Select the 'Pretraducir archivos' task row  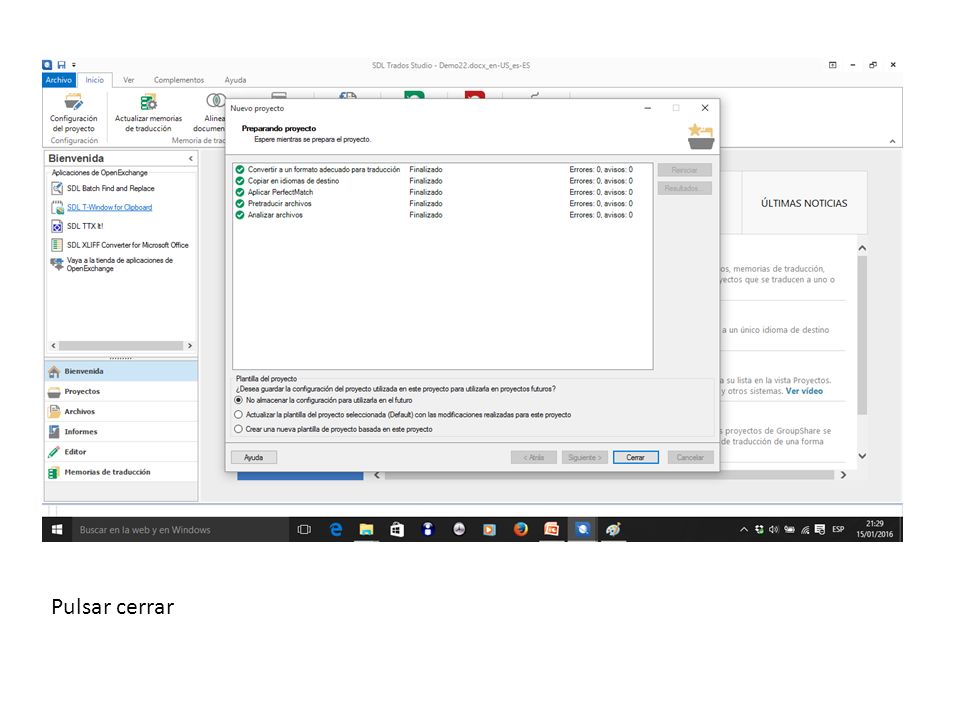pyautogui.click(x=442, y=204)
